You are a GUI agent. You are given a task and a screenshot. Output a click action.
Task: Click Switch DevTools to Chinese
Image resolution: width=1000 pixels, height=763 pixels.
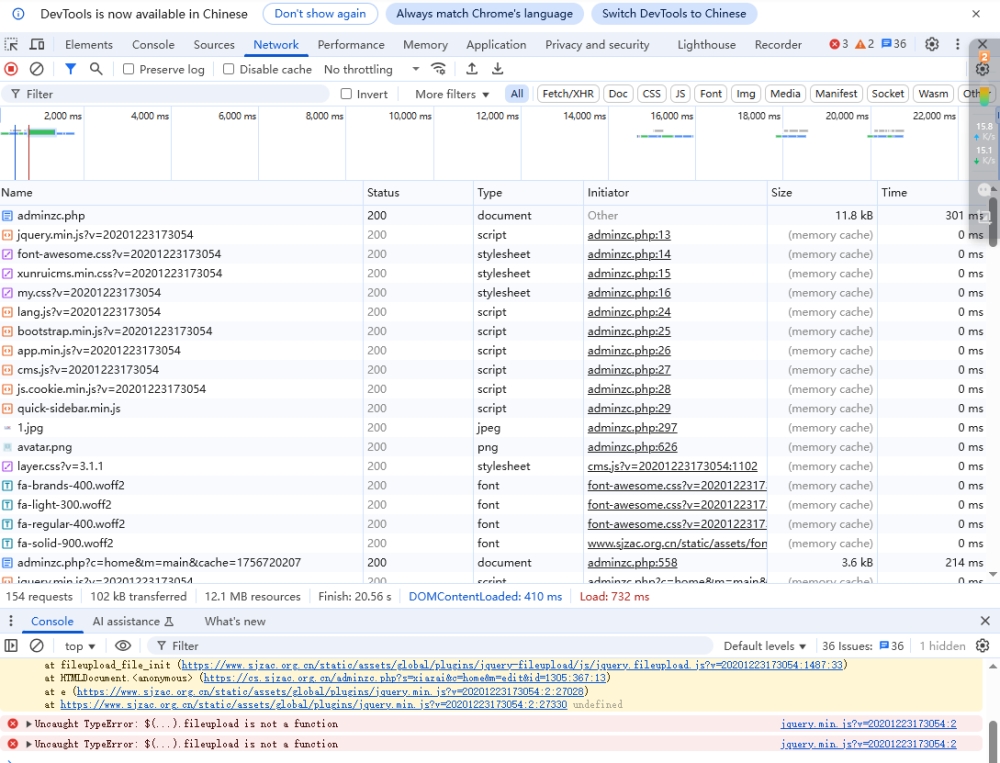(673, 13)
